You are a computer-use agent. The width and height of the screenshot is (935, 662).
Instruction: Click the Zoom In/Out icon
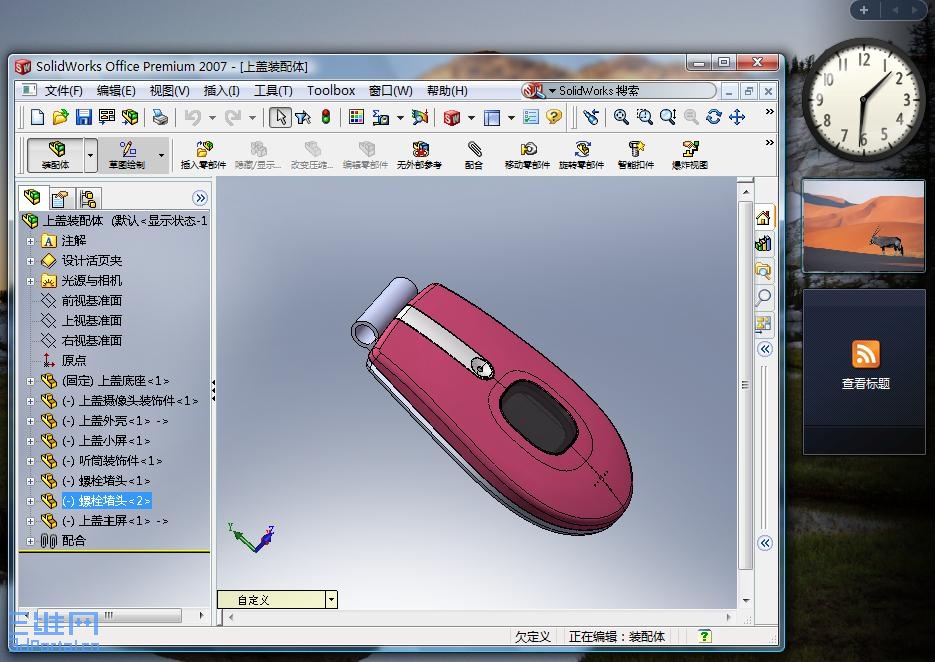click(667, 117)
